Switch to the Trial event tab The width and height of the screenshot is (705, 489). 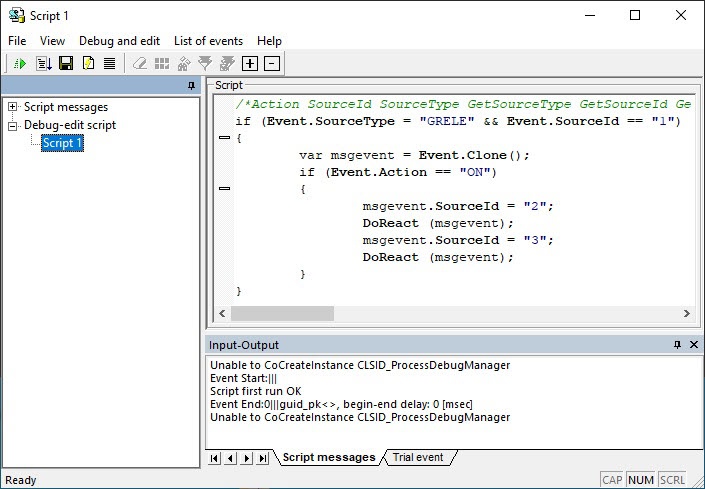pos(416,457)
